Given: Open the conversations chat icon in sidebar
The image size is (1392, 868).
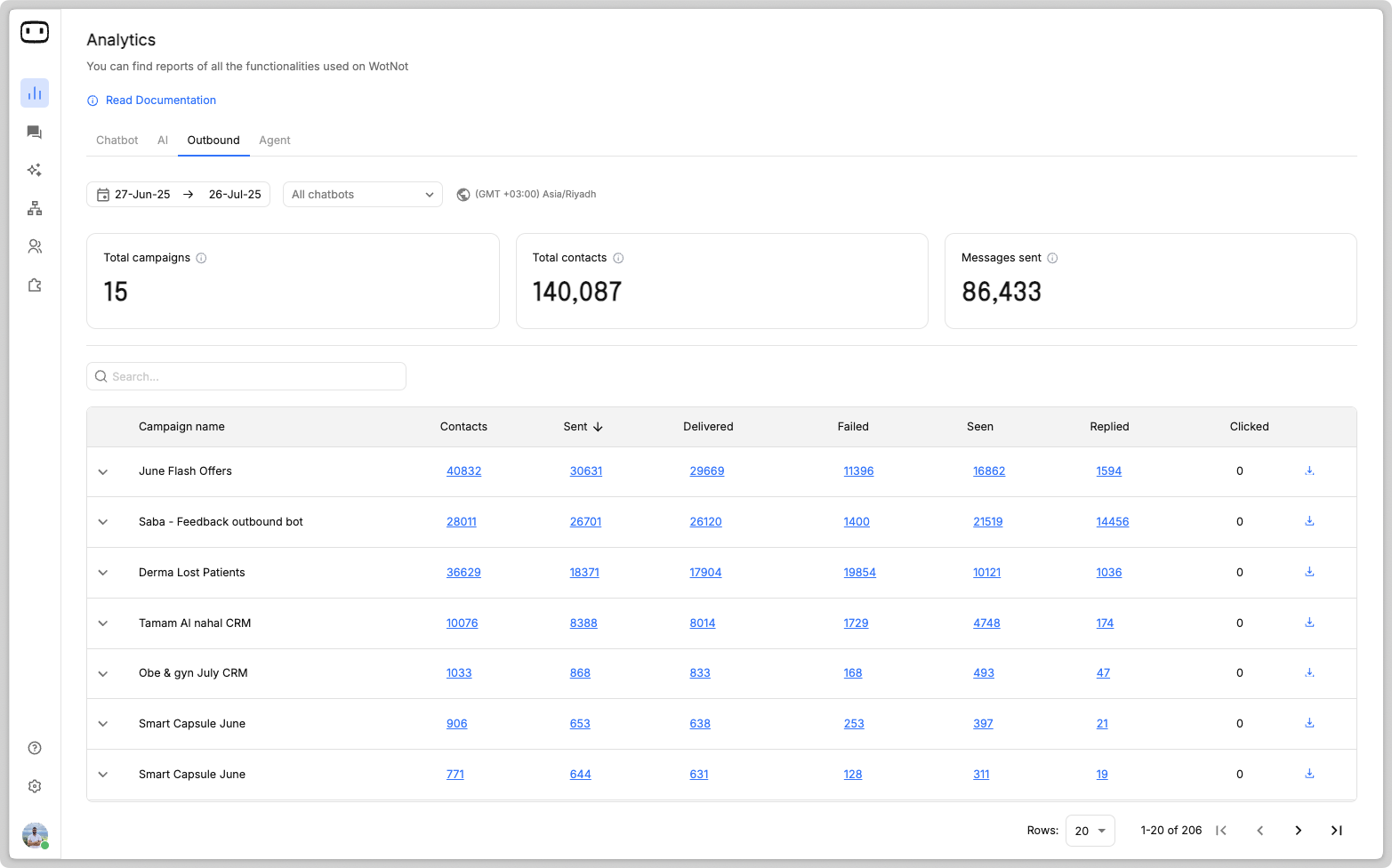Looking at the screenshot, I should tap(35, 133).
